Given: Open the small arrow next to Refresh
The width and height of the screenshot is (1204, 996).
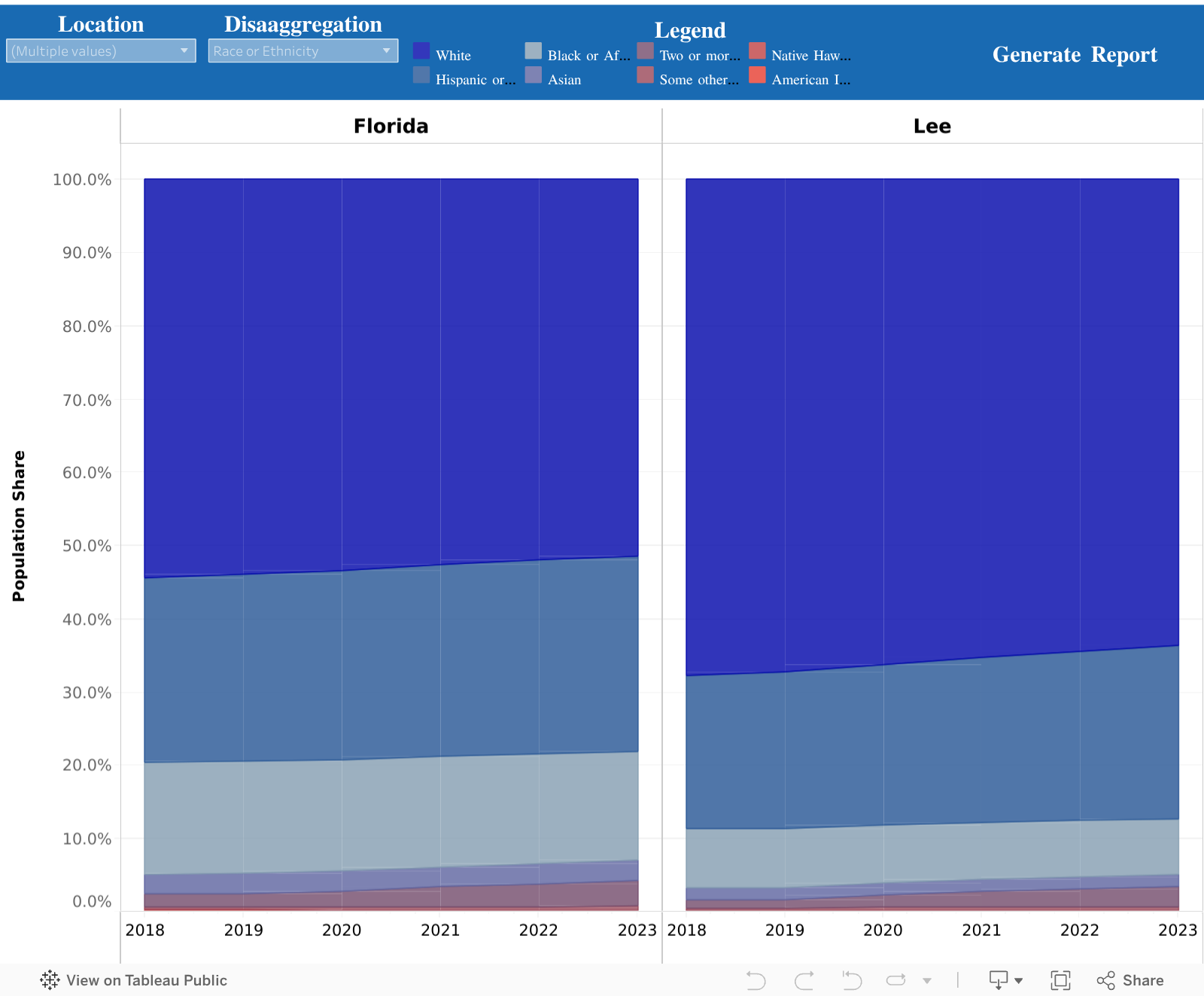Looking at the screenshot, I should pyautogui.click(x=927, y=980).
